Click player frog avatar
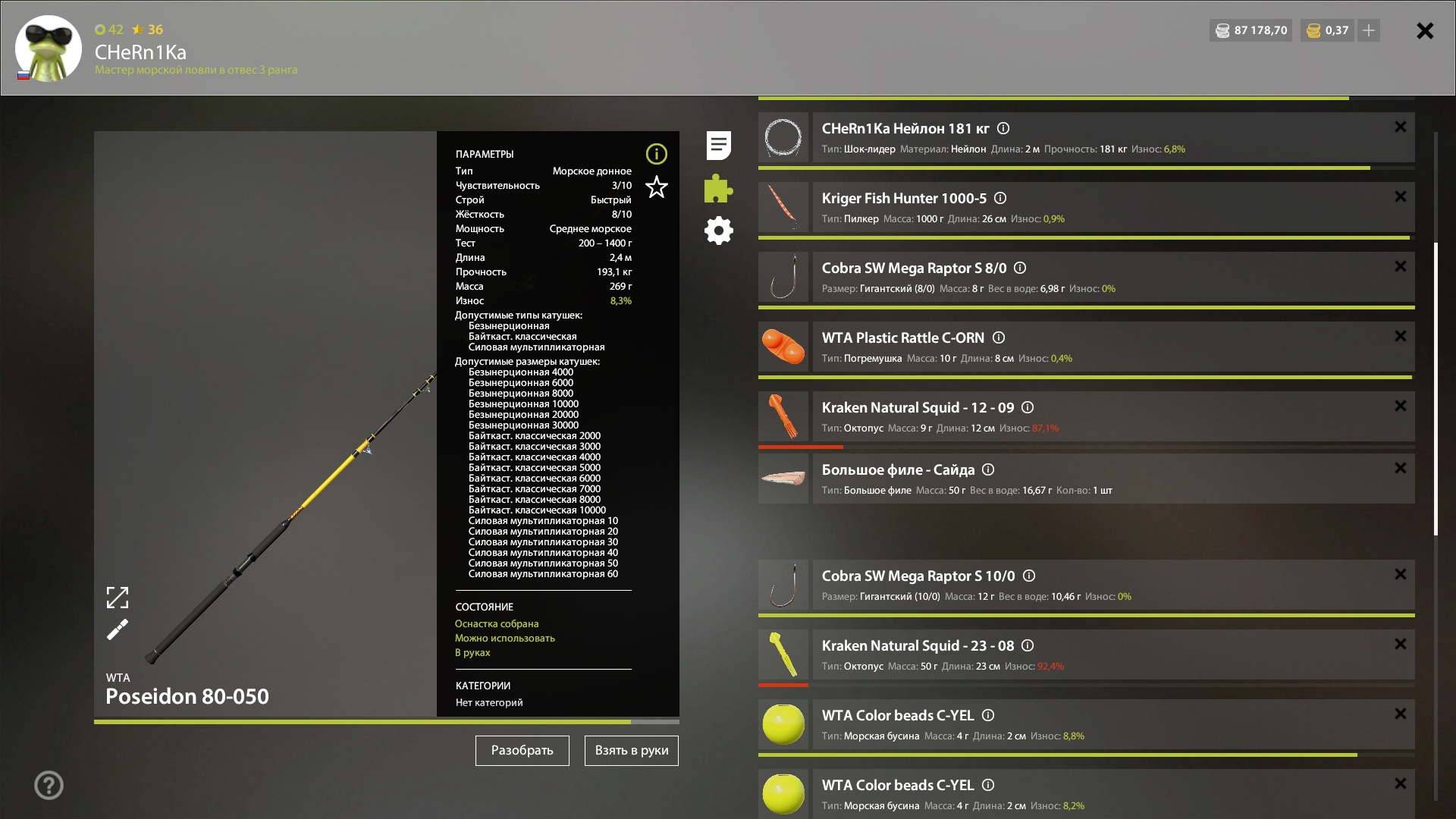Viewport: 1456px width, 819px height. 49,49
